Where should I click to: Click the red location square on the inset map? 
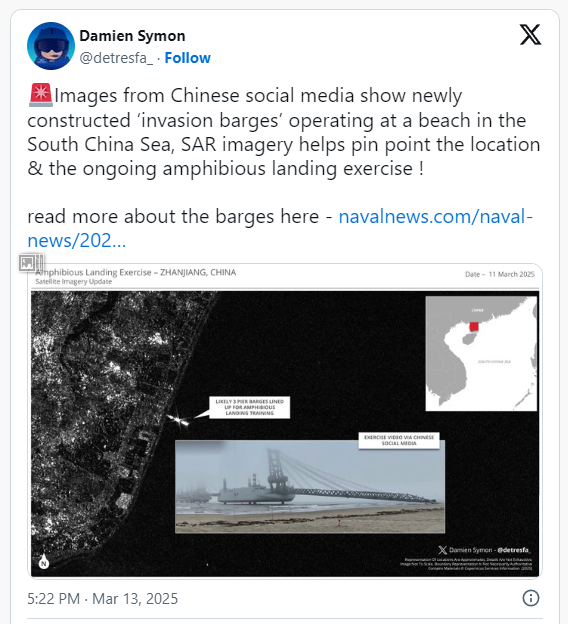click(x=474, y=327)
